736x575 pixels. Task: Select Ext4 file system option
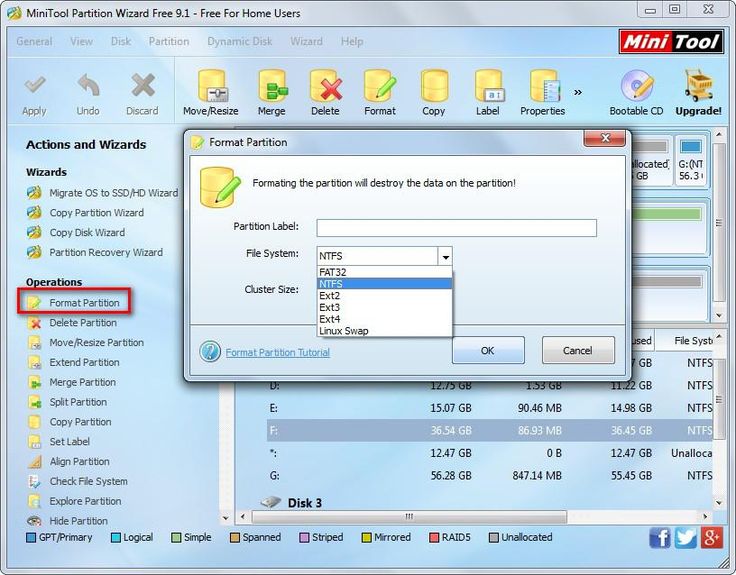pyautogui.click(x=384, y=319)
